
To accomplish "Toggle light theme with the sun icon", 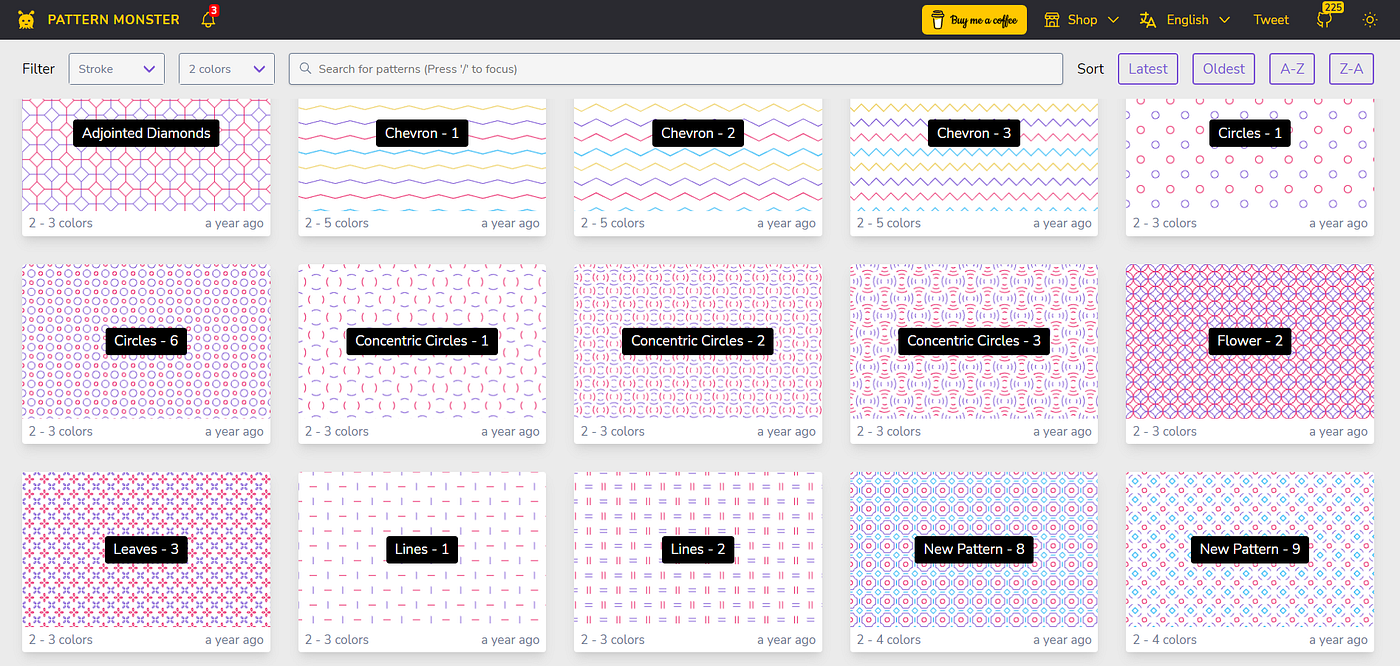I will (x=1369, y=19).
